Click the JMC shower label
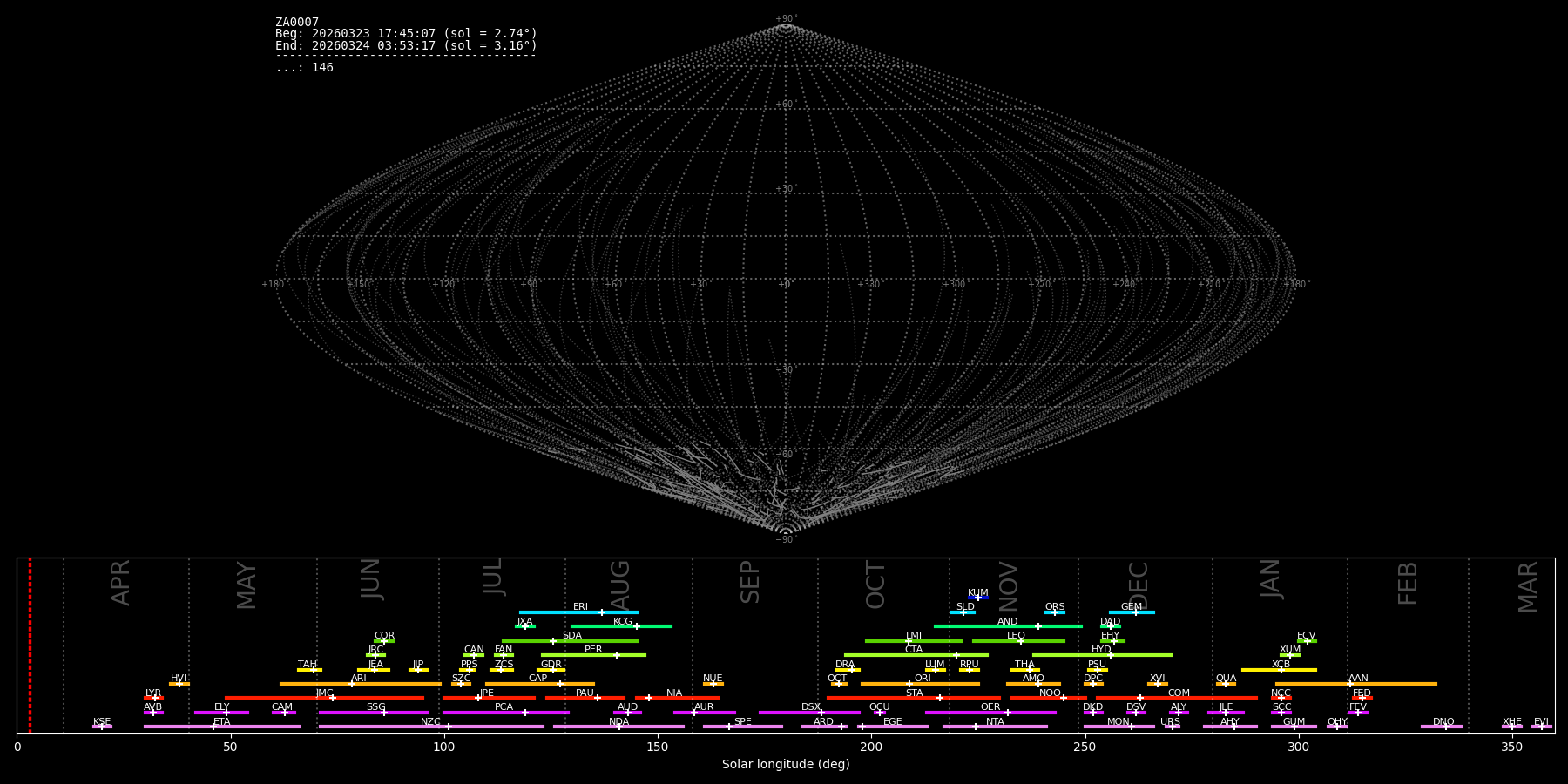This screenshot has width=1568, height=784. coord(325,693)
